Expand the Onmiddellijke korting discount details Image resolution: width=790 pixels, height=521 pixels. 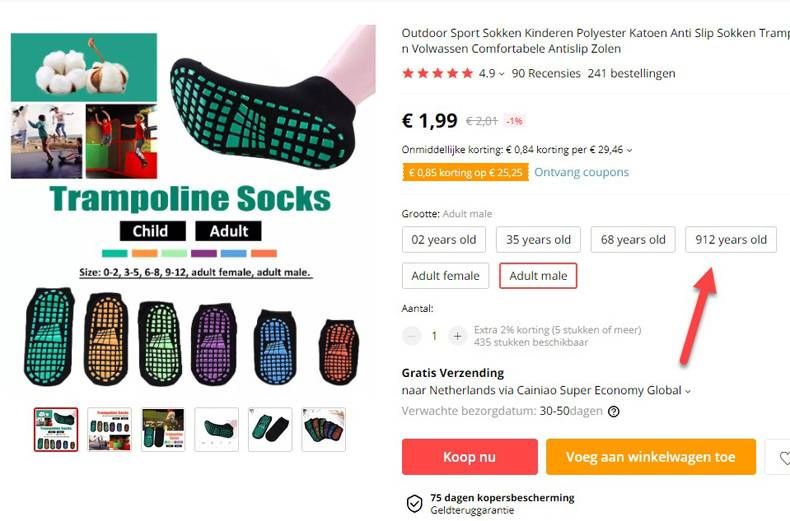pos(629,151)
